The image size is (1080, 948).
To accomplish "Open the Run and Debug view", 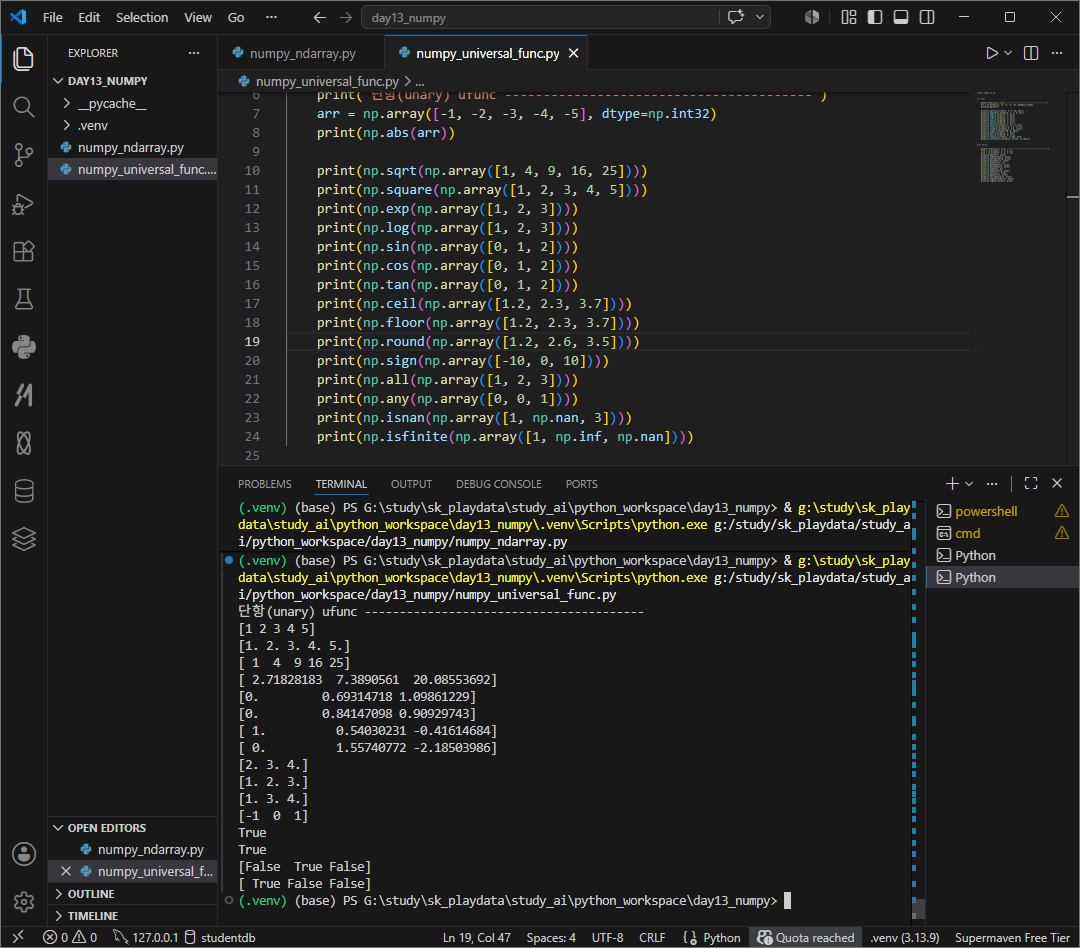I will 23,204.
